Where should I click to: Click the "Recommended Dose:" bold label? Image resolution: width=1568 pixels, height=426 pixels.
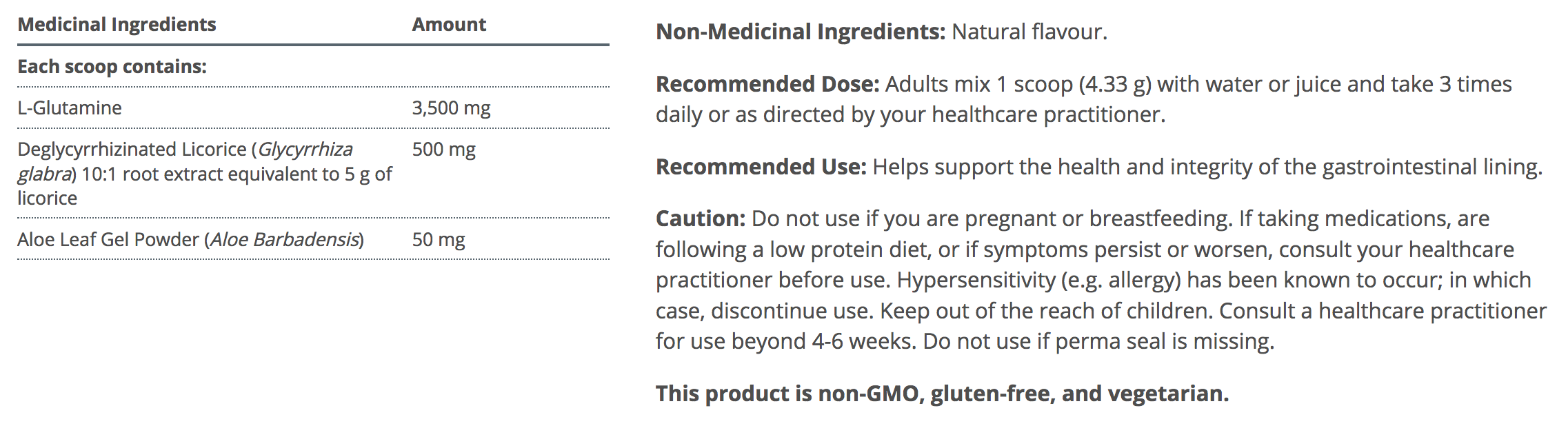767,84
